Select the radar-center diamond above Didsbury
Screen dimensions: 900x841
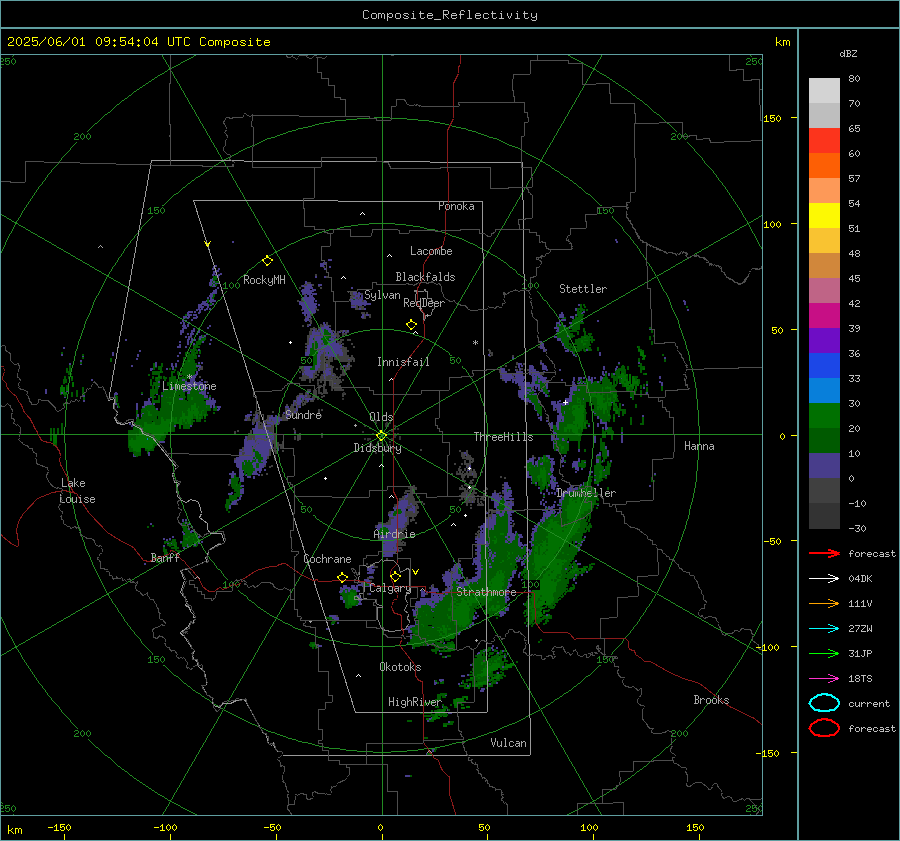click(x=381, y=436)
